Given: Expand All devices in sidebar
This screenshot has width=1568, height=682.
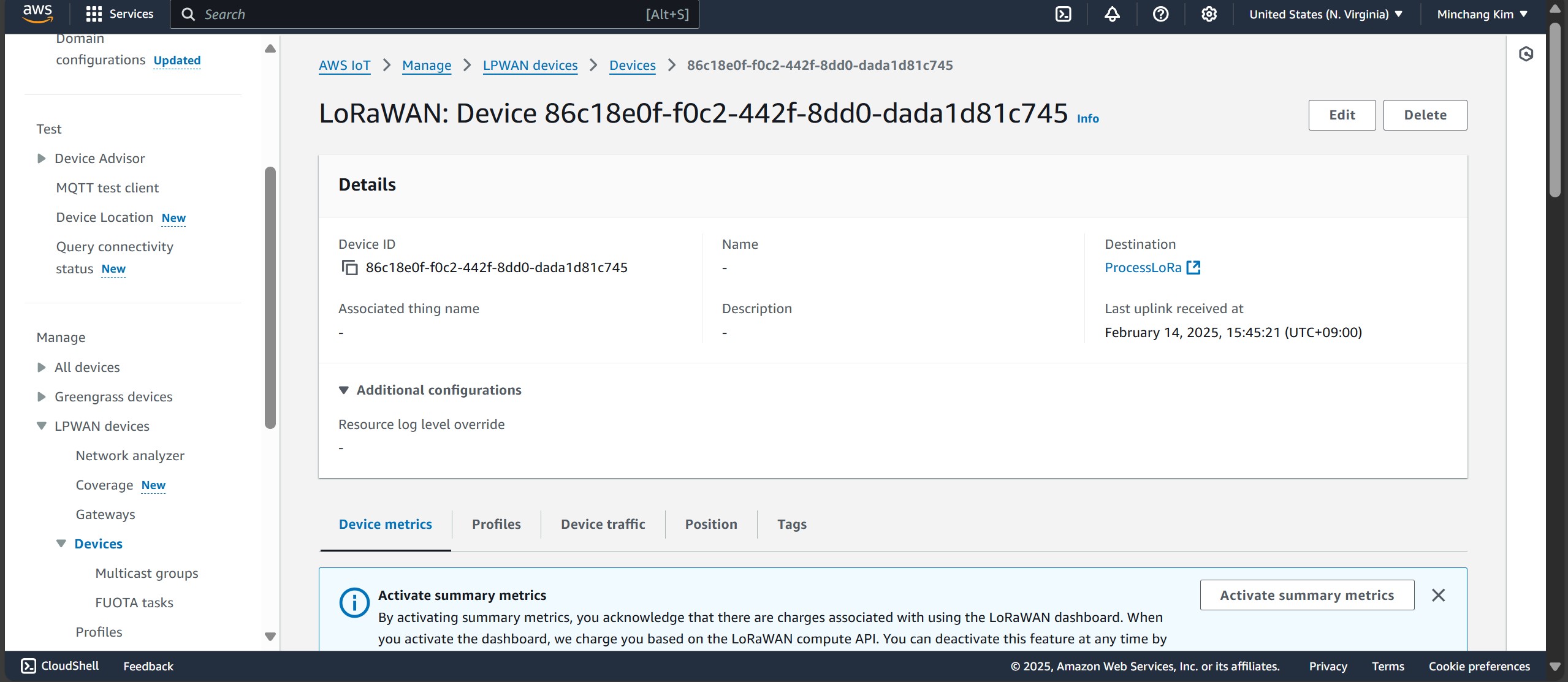Looking at the screenshot, I should point(42,368).
